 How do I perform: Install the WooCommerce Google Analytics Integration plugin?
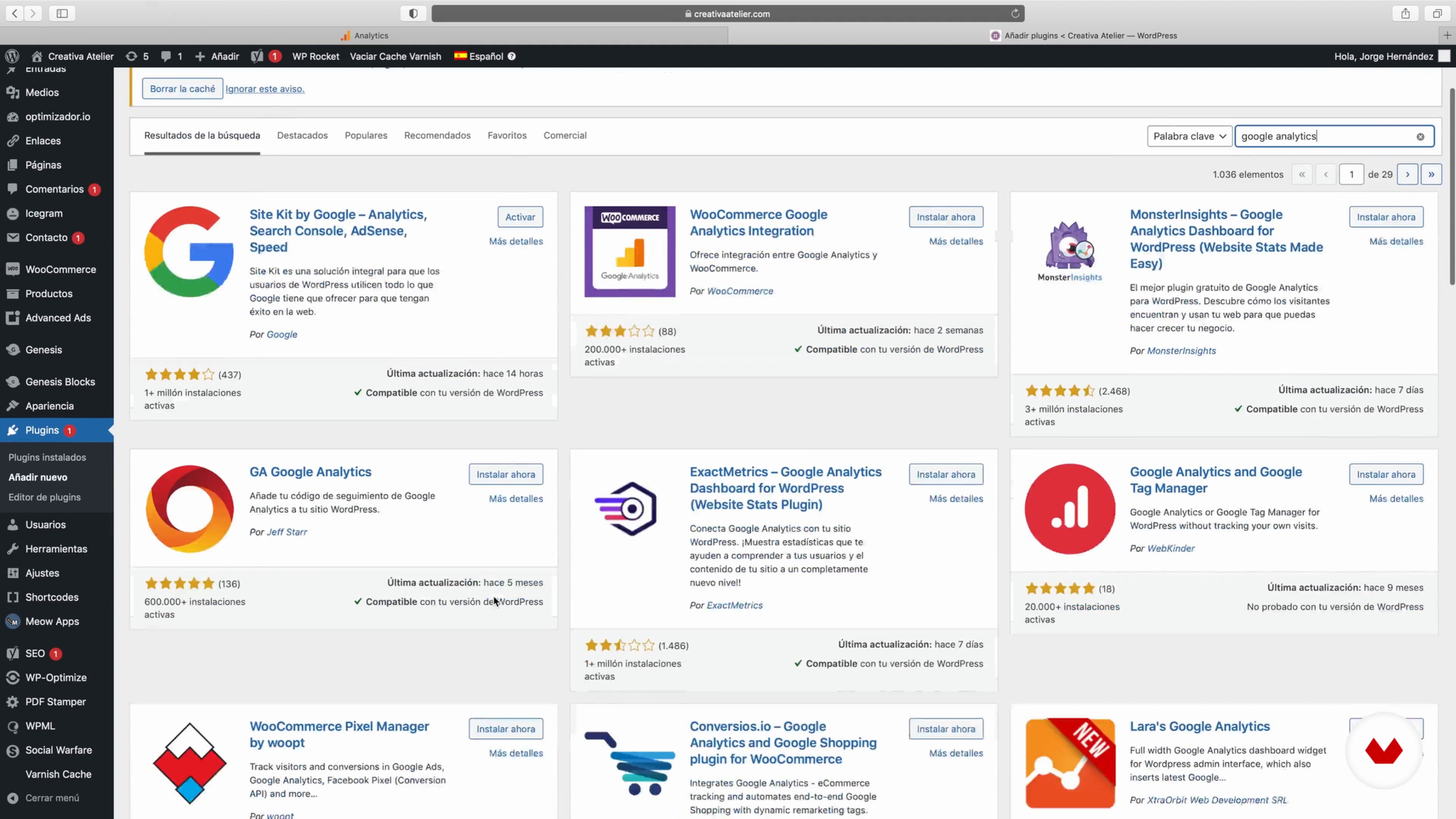(x=946, y=217)
